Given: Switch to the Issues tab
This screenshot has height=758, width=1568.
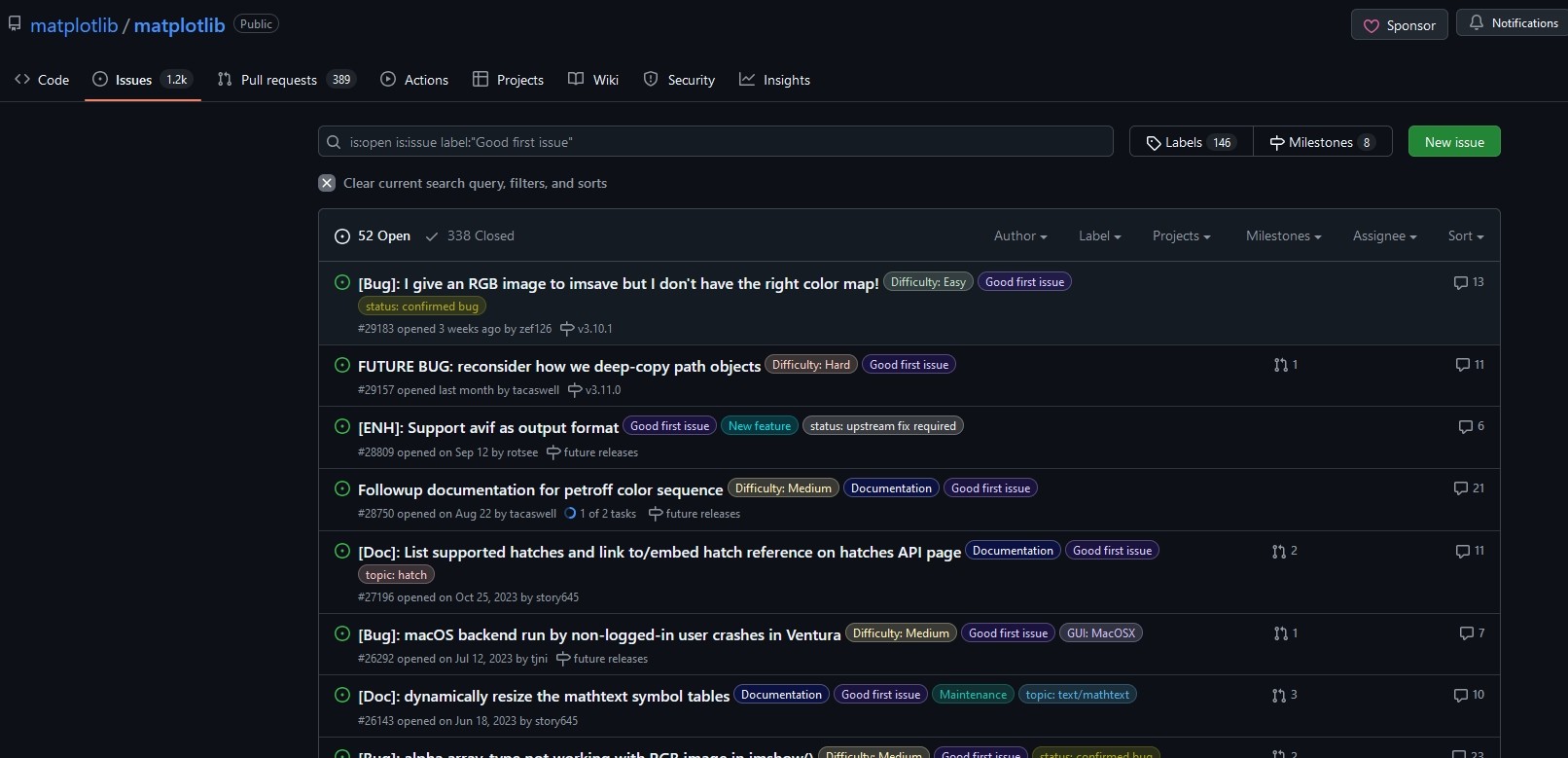Looking at the screenshot, I should 143,80.
